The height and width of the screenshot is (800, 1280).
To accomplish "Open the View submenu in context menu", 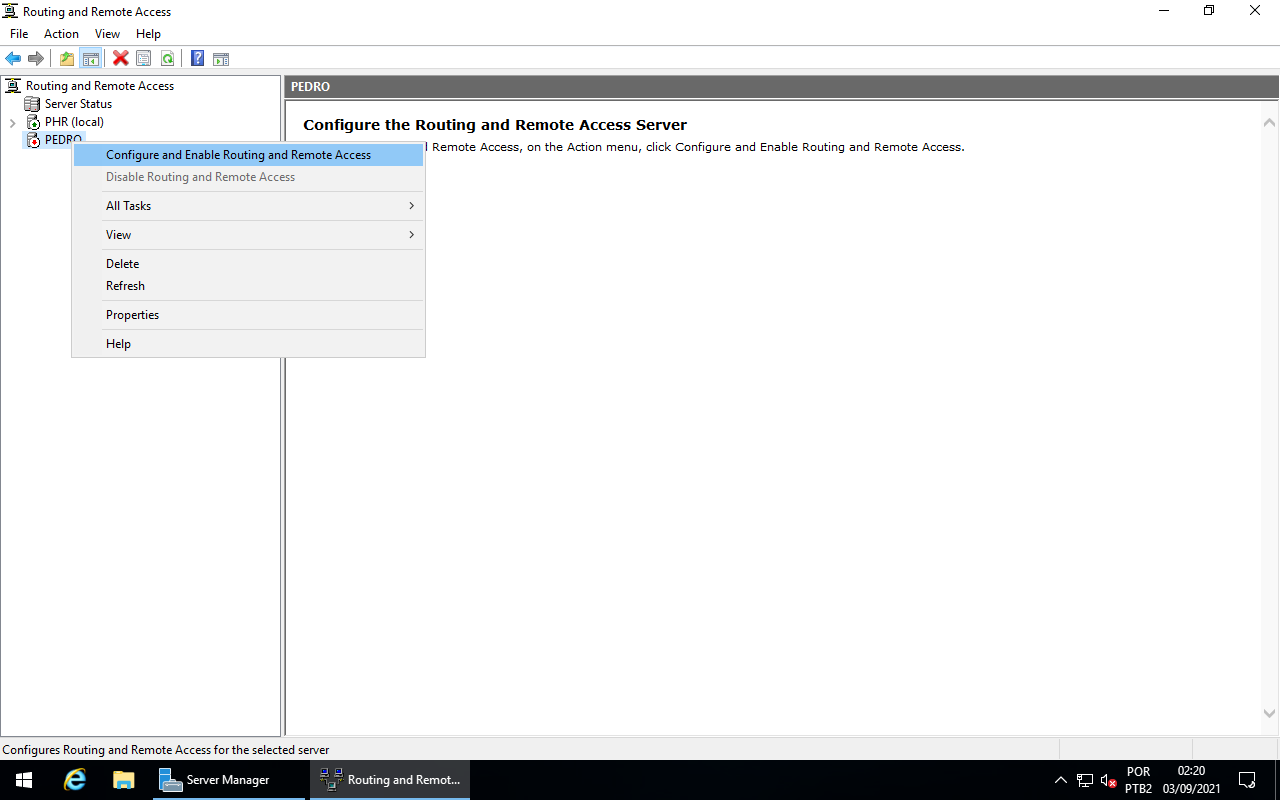I will (118, 234).
